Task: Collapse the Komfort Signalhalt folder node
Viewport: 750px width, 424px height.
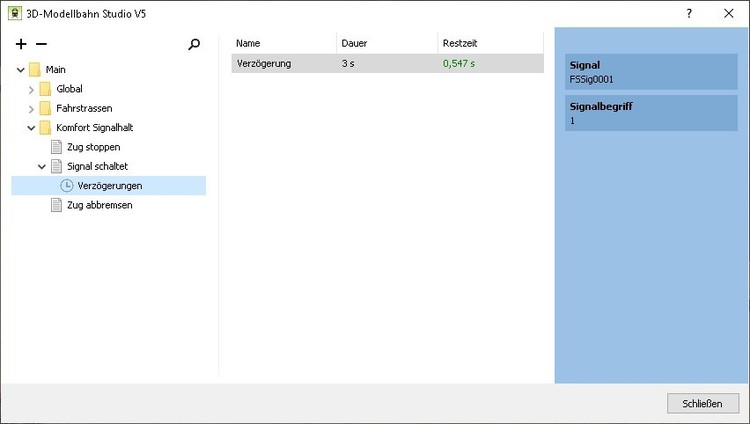Action: click(31, 128)
